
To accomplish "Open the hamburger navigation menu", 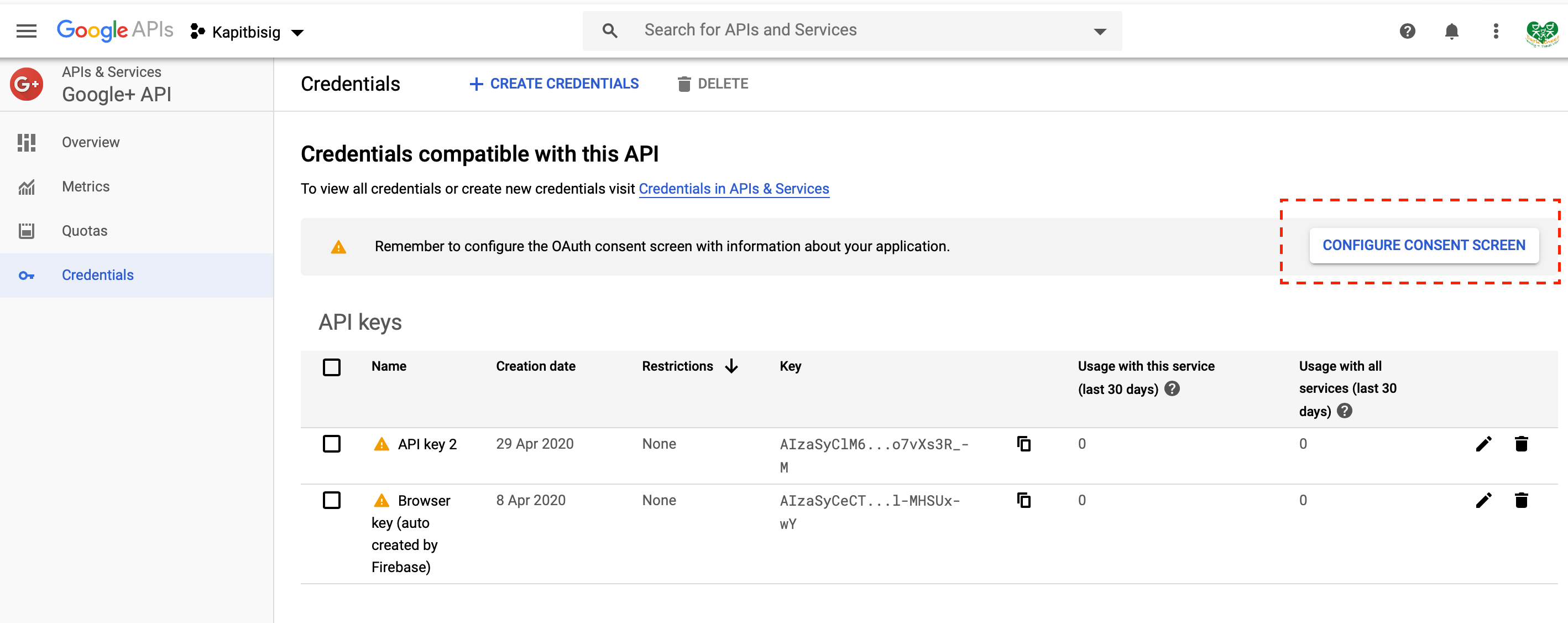I will [x=26, y=31].
